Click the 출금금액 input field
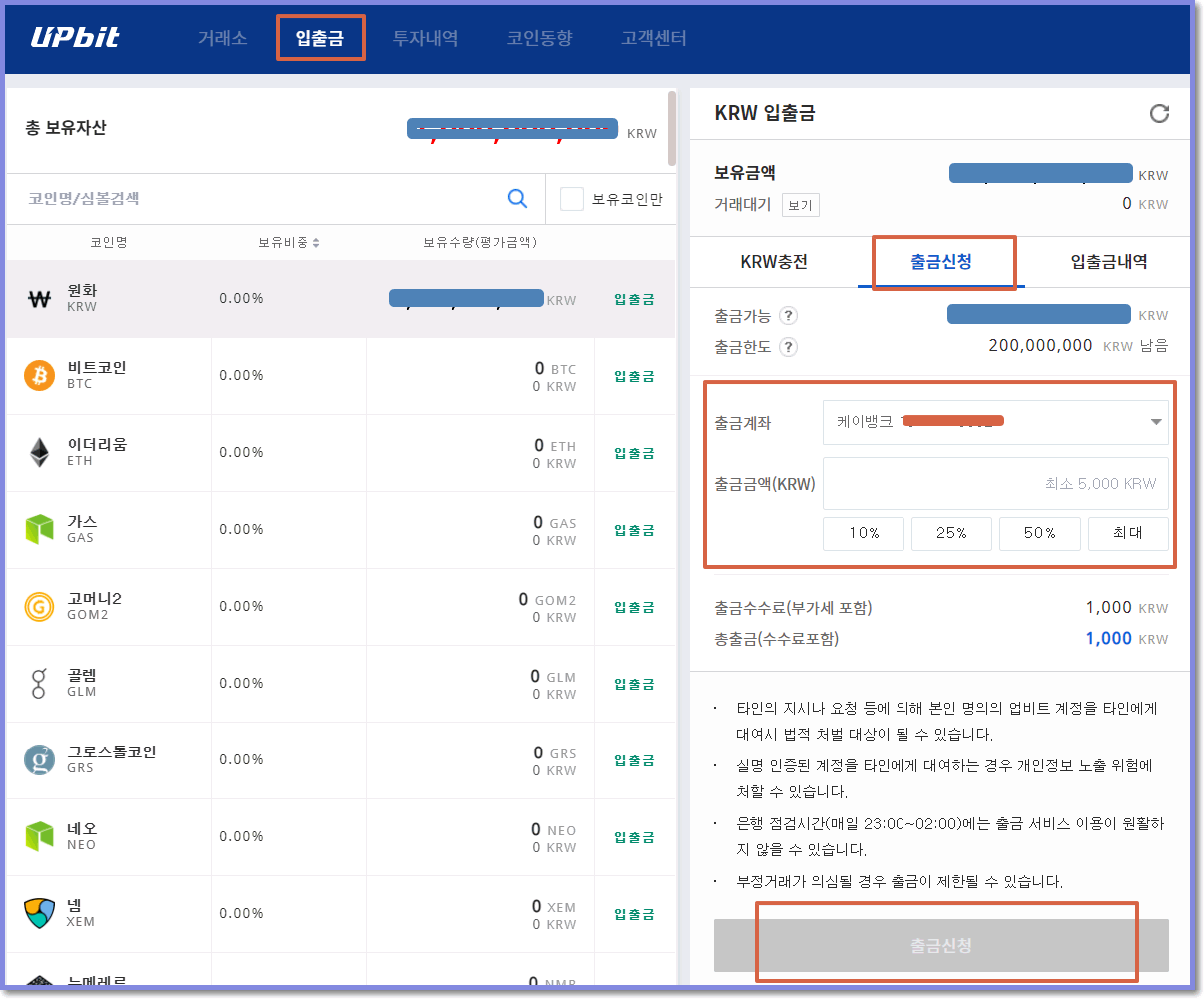The width and height of the screenshot is (1204, 999). pyautogui.click(x=995, y=483)
